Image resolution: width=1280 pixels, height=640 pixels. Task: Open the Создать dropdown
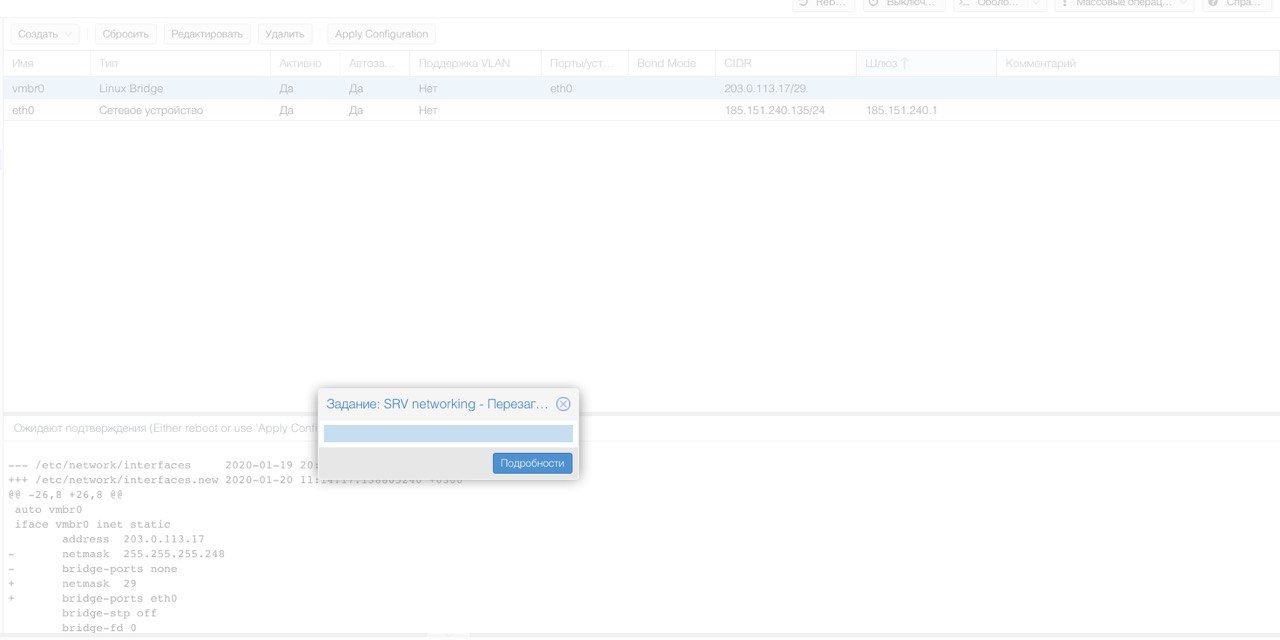pyautogui.click(x=45, y=34)
